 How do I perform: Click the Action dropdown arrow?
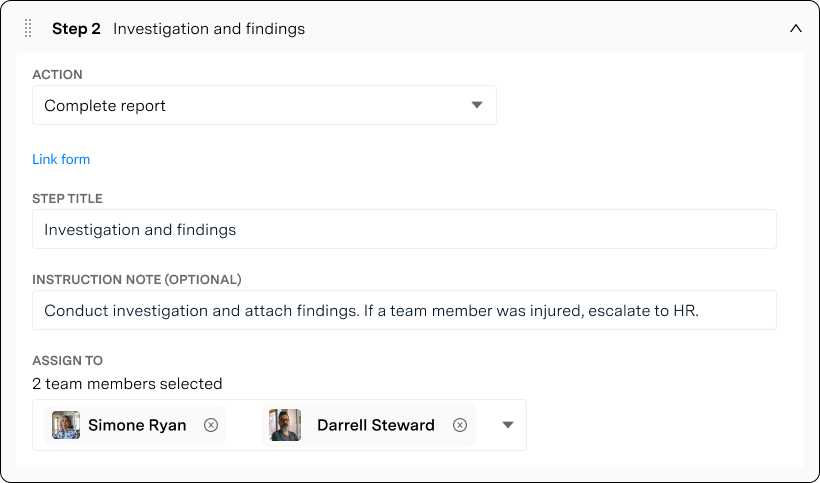(477, 105)
